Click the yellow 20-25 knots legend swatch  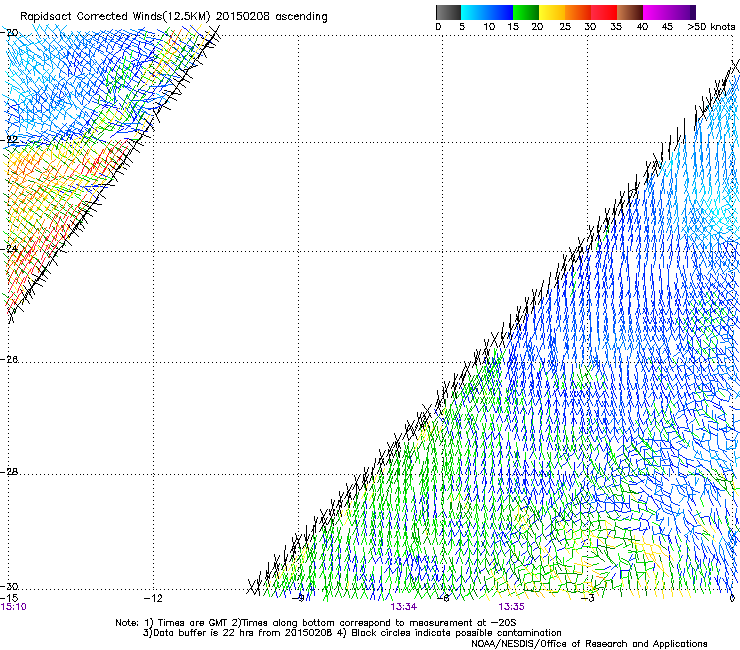pyautogui.click(x=552, y=12)
